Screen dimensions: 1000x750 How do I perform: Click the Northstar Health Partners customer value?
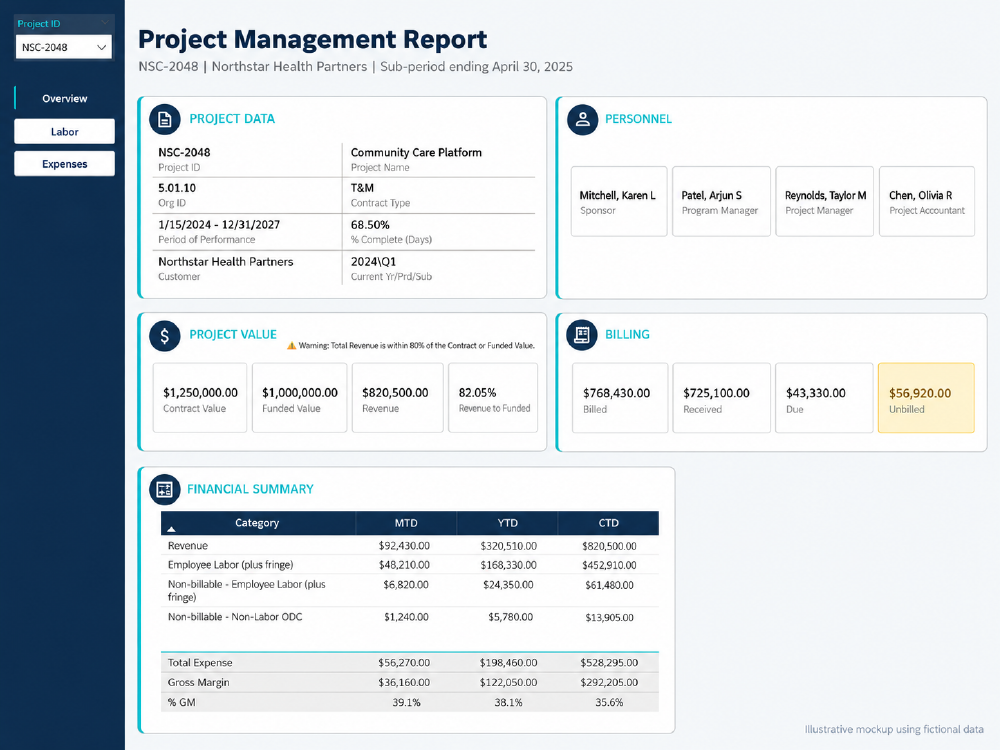226,261
